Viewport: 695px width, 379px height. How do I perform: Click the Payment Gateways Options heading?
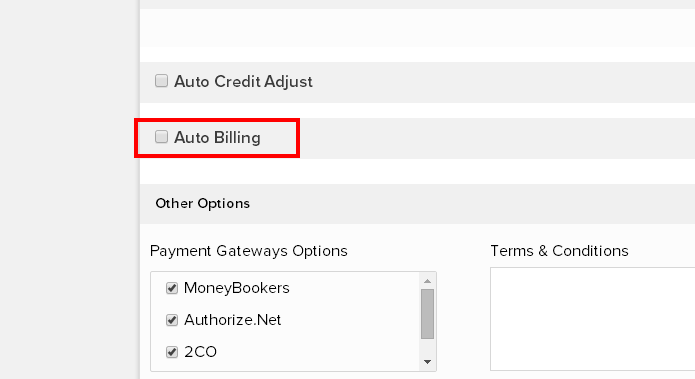249,251
